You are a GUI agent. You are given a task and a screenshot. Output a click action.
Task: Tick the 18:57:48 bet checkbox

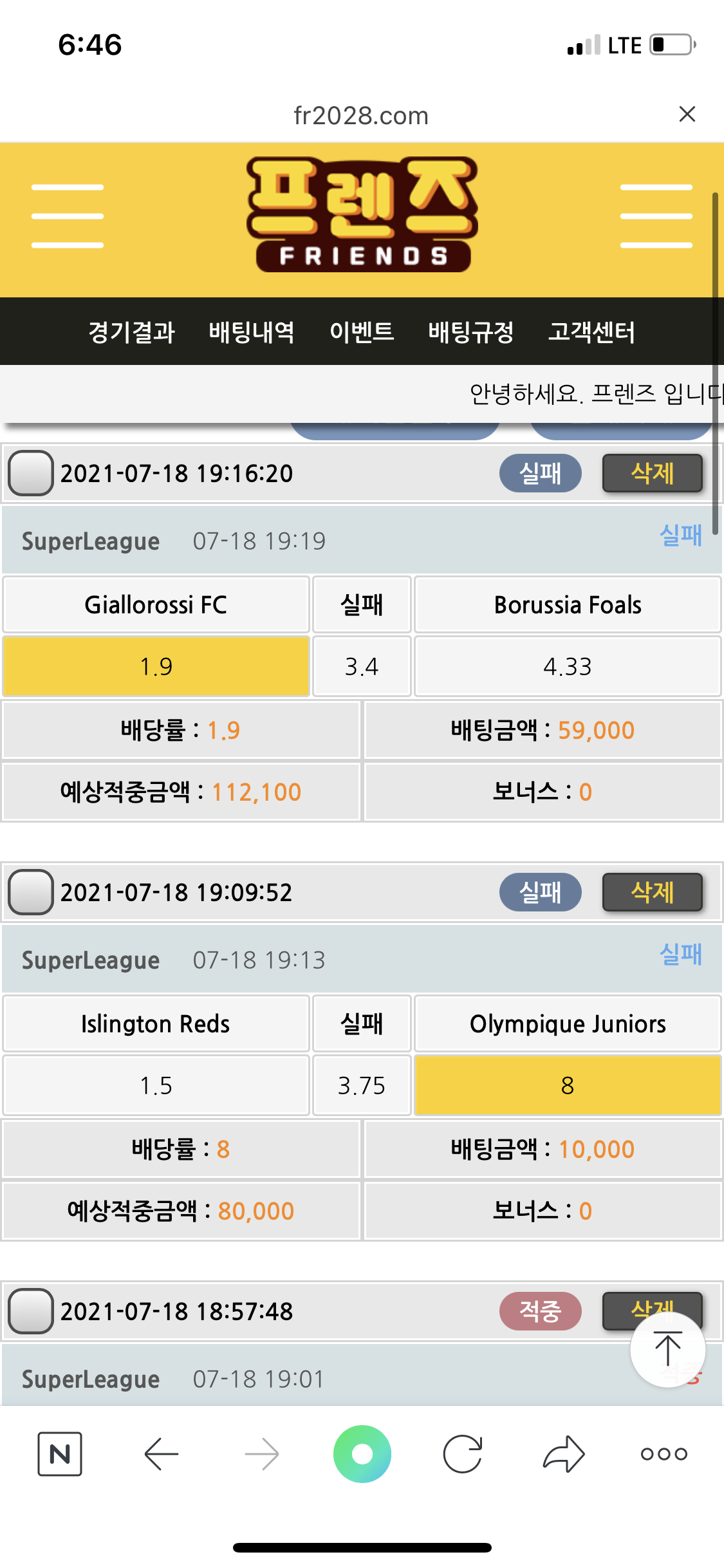coord(30,1311)
